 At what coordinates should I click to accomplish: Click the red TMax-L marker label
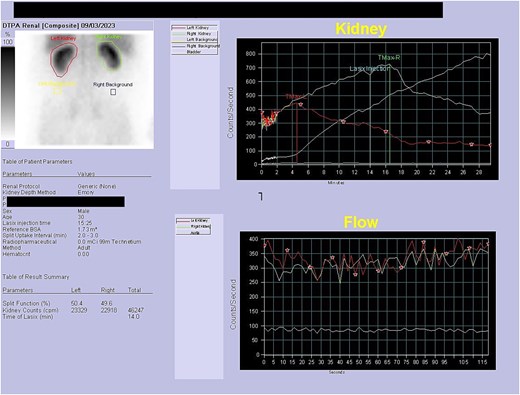[x=295, y=97]
